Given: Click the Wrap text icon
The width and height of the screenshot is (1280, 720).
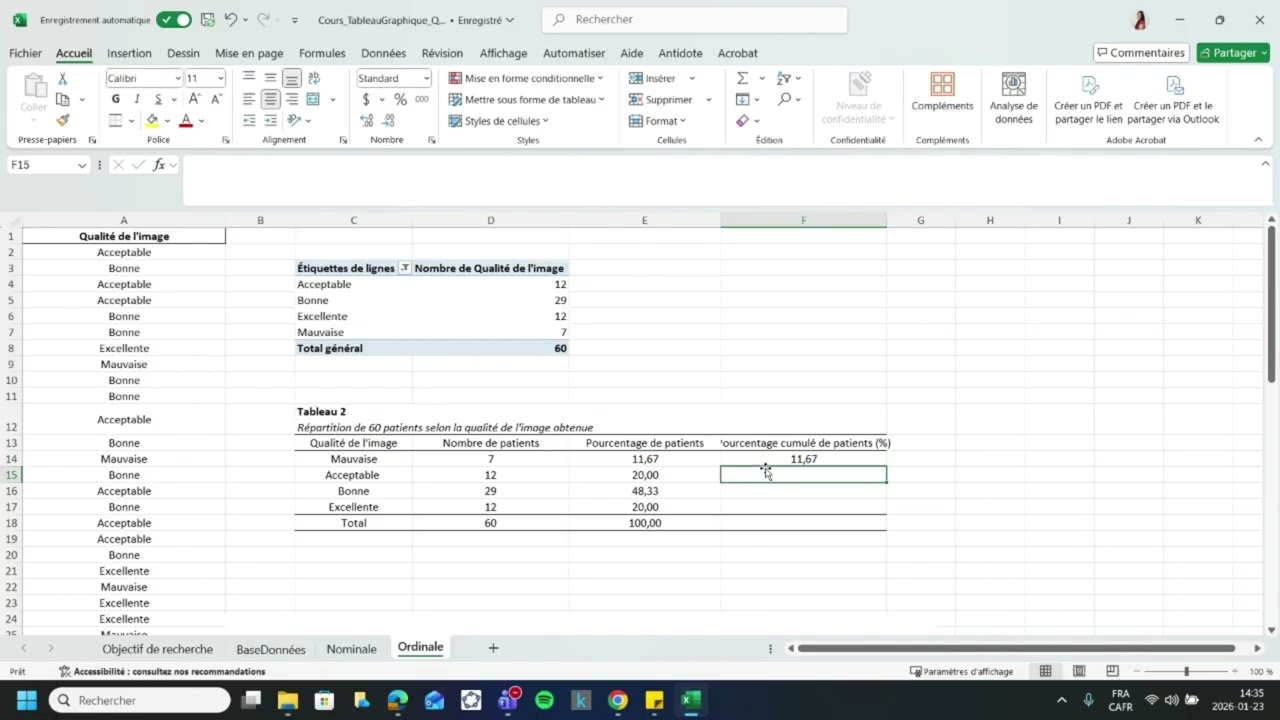Looking at the screenshot, I should (314, 78).
